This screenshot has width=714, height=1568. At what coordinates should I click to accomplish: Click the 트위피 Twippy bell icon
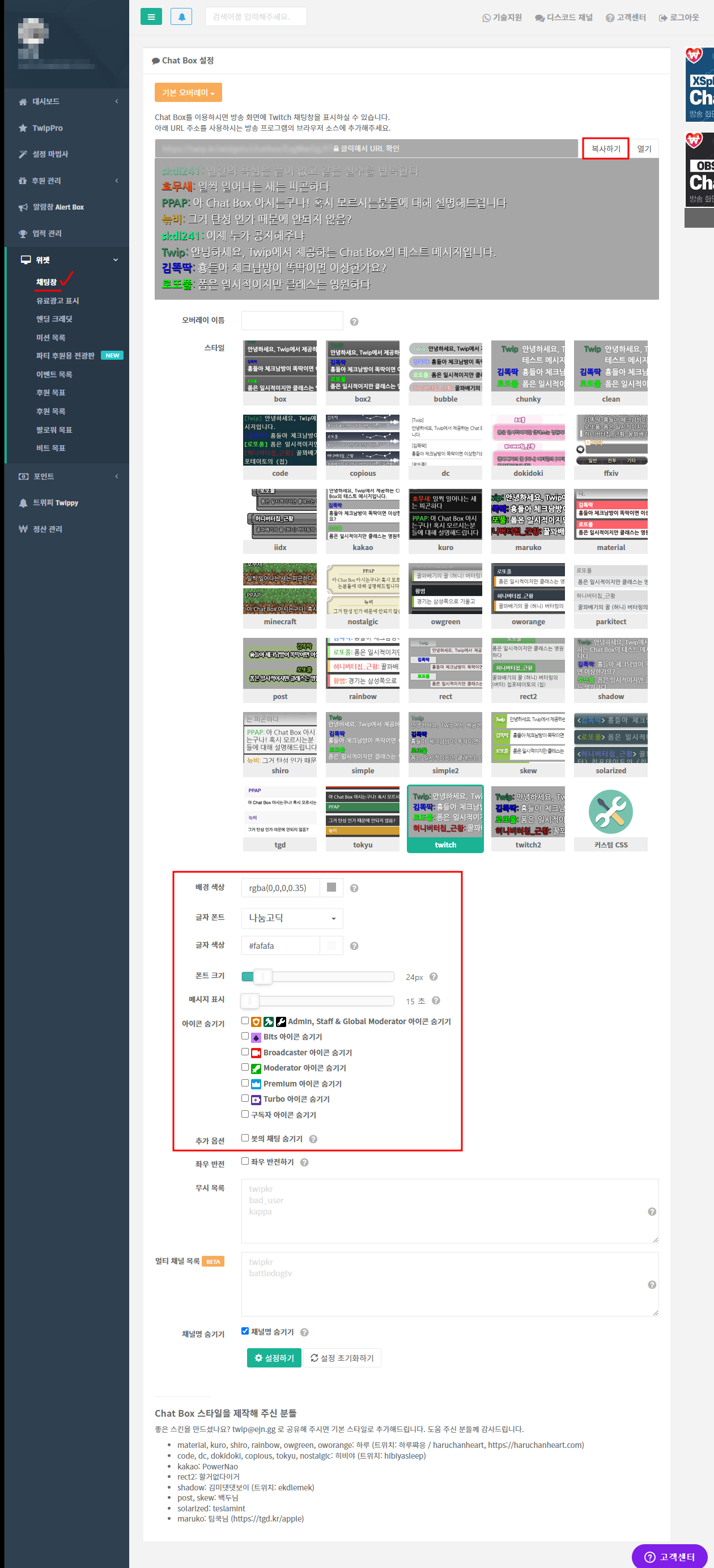(x=23, y=503)
